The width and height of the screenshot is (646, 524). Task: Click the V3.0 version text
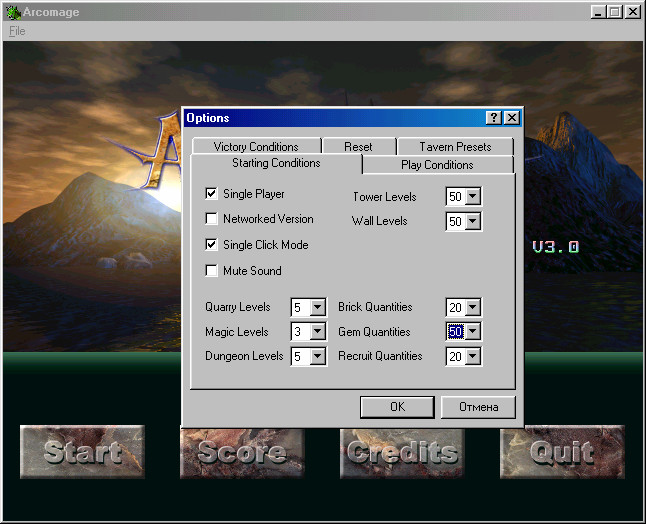pos(556,247)
